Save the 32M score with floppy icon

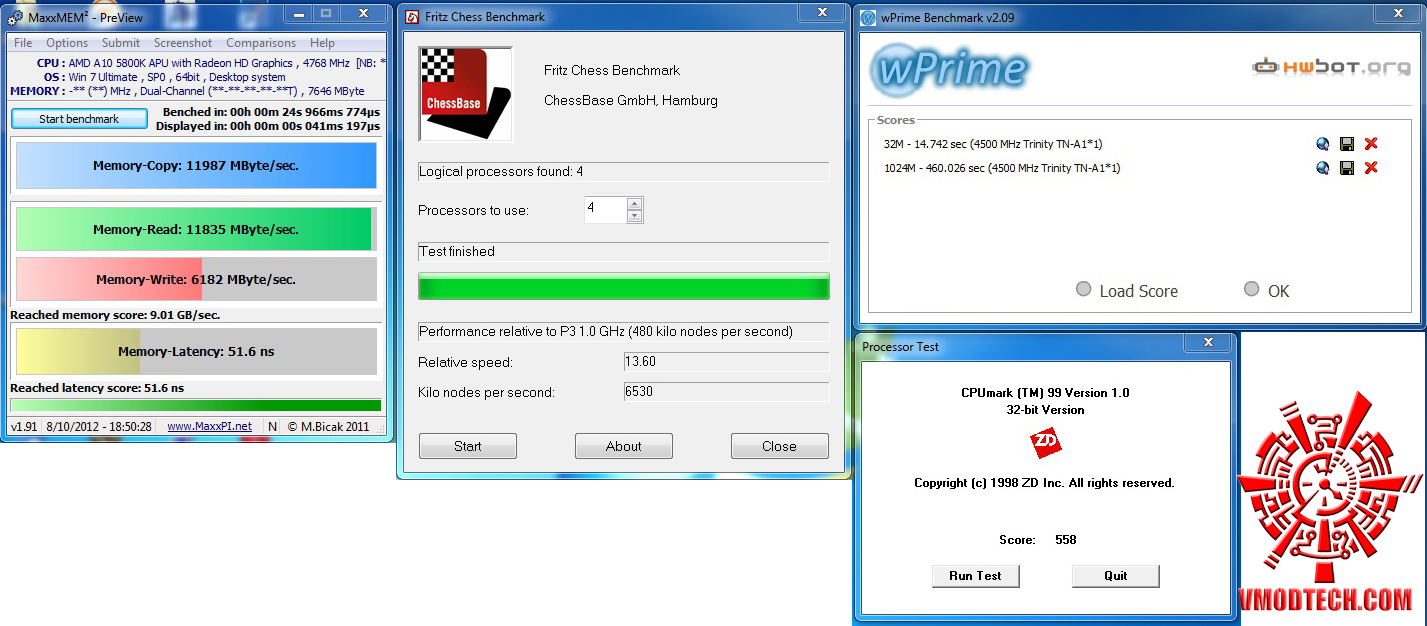coord(1347,144)
